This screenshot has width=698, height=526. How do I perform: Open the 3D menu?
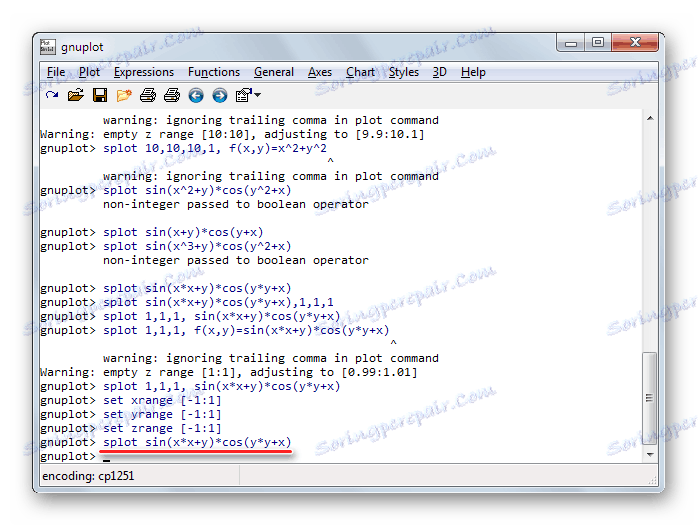point(439,72)
